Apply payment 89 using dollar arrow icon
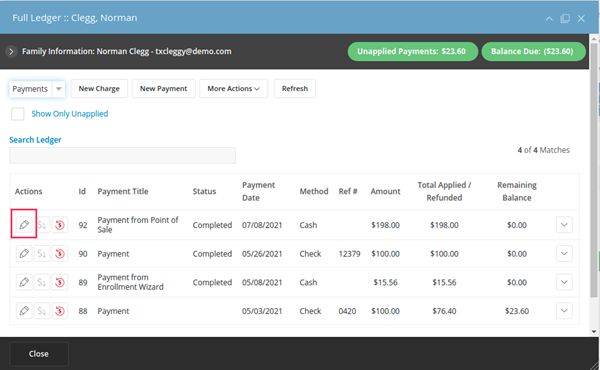Viewport: 600px width, 370px height. coord(42,282)
